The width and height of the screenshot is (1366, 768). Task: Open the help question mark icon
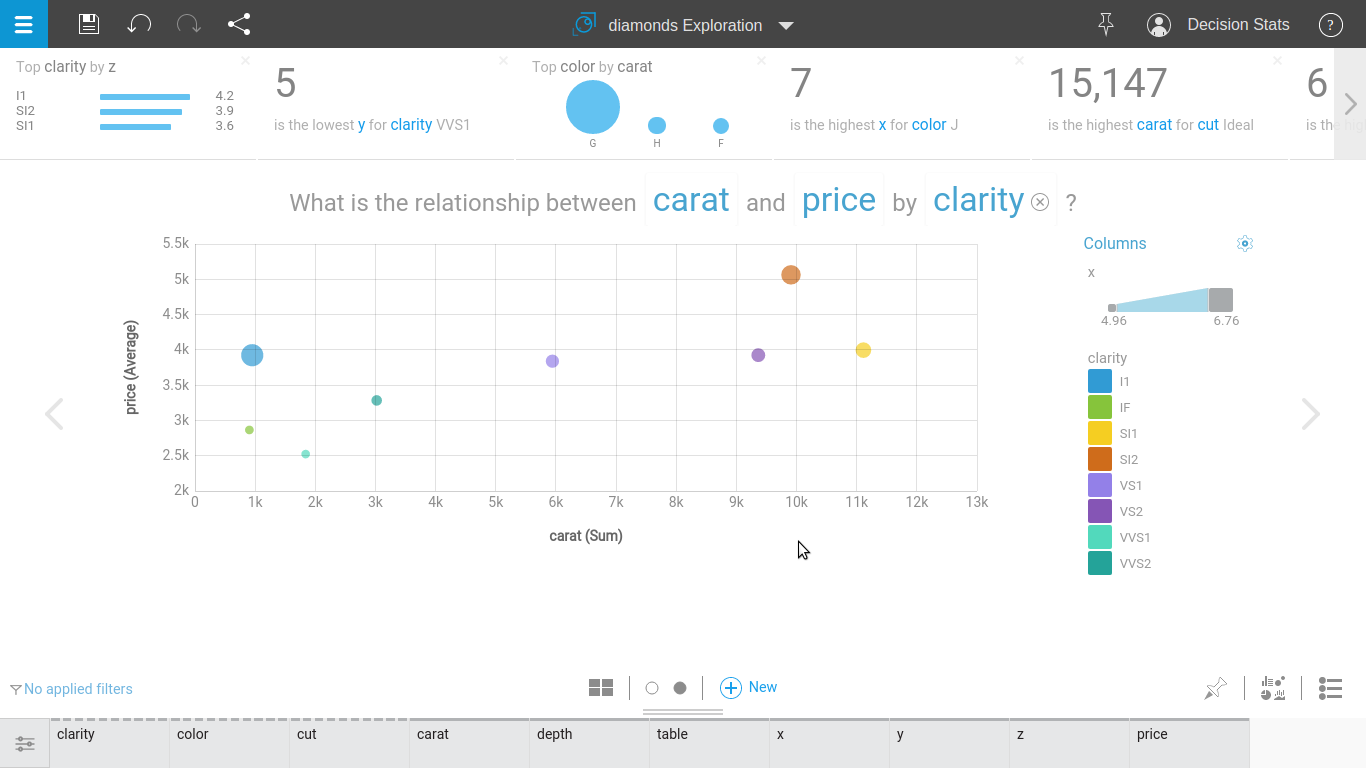(1330, 25)
